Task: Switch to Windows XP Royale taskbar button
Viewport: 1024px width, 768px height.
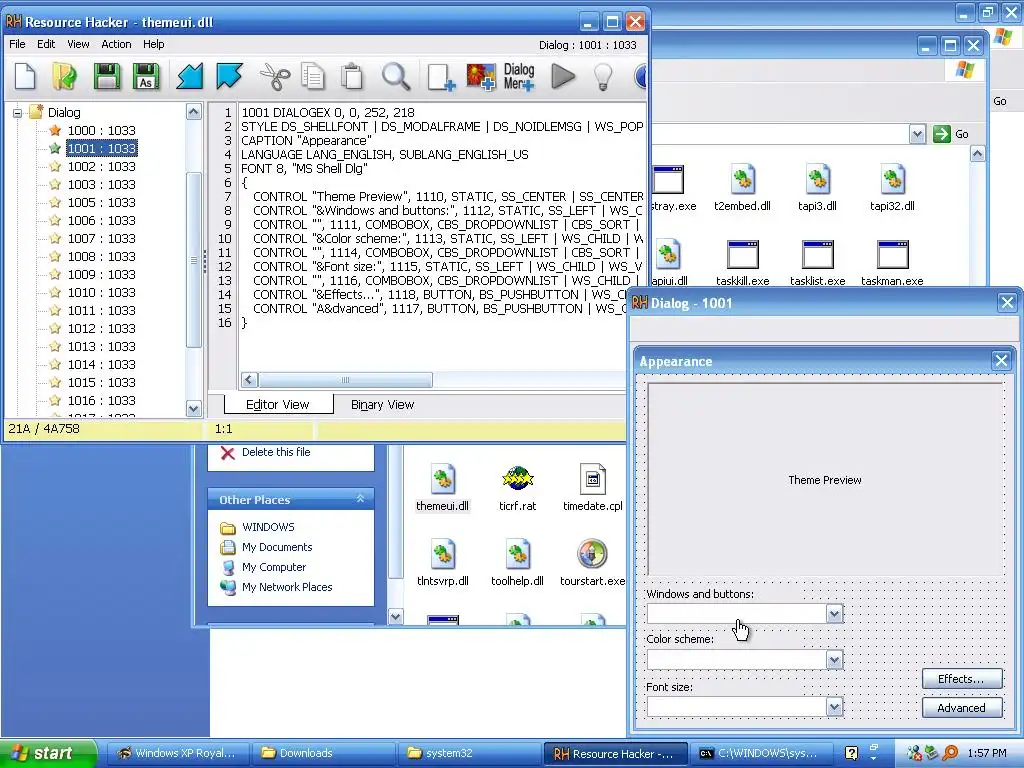Action: [x=178, y=753]
